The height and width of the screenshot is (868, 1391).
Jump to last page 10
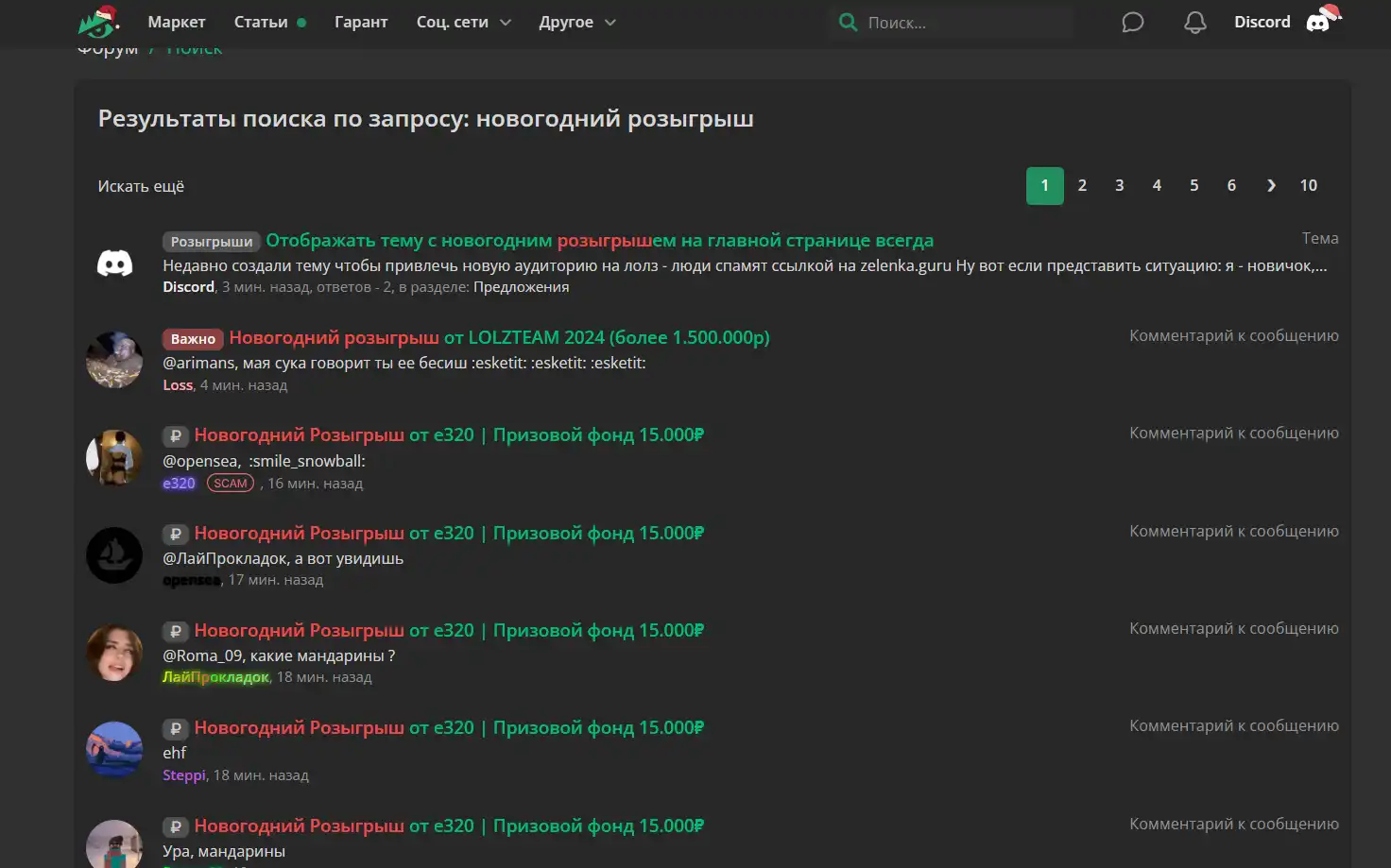pos(1309,185)
